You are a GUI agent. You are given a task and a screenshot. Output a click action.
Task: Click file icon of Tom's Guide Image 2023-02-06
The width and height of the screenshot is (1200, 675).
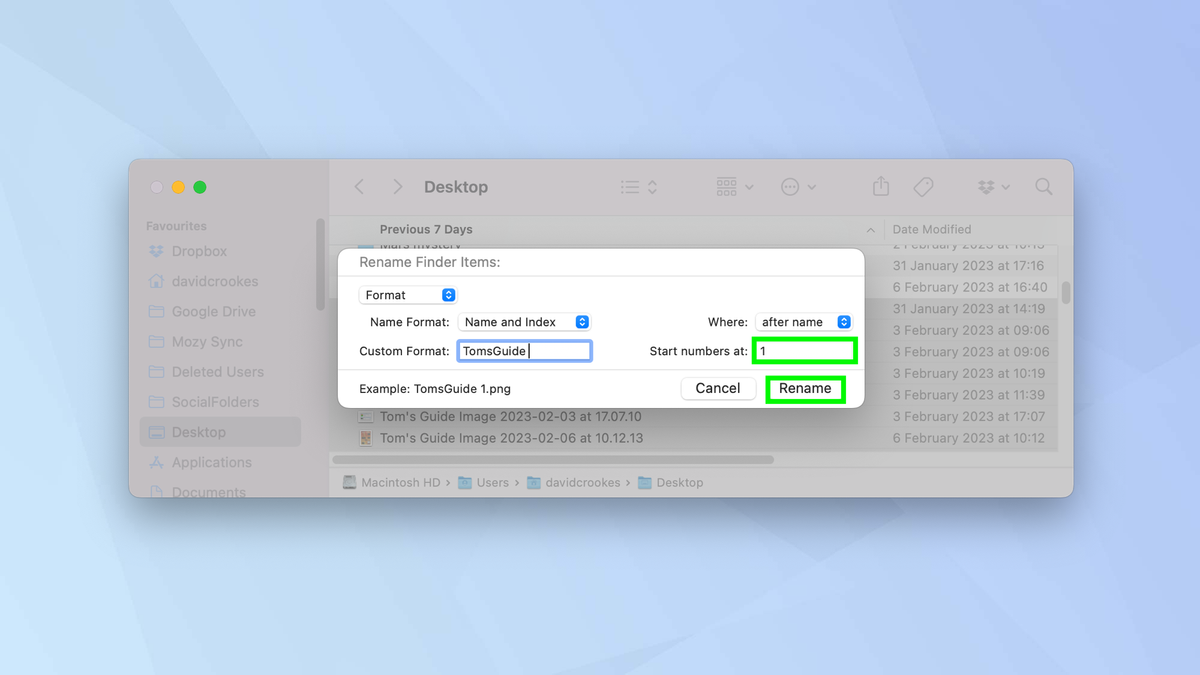tap(366, 438)
